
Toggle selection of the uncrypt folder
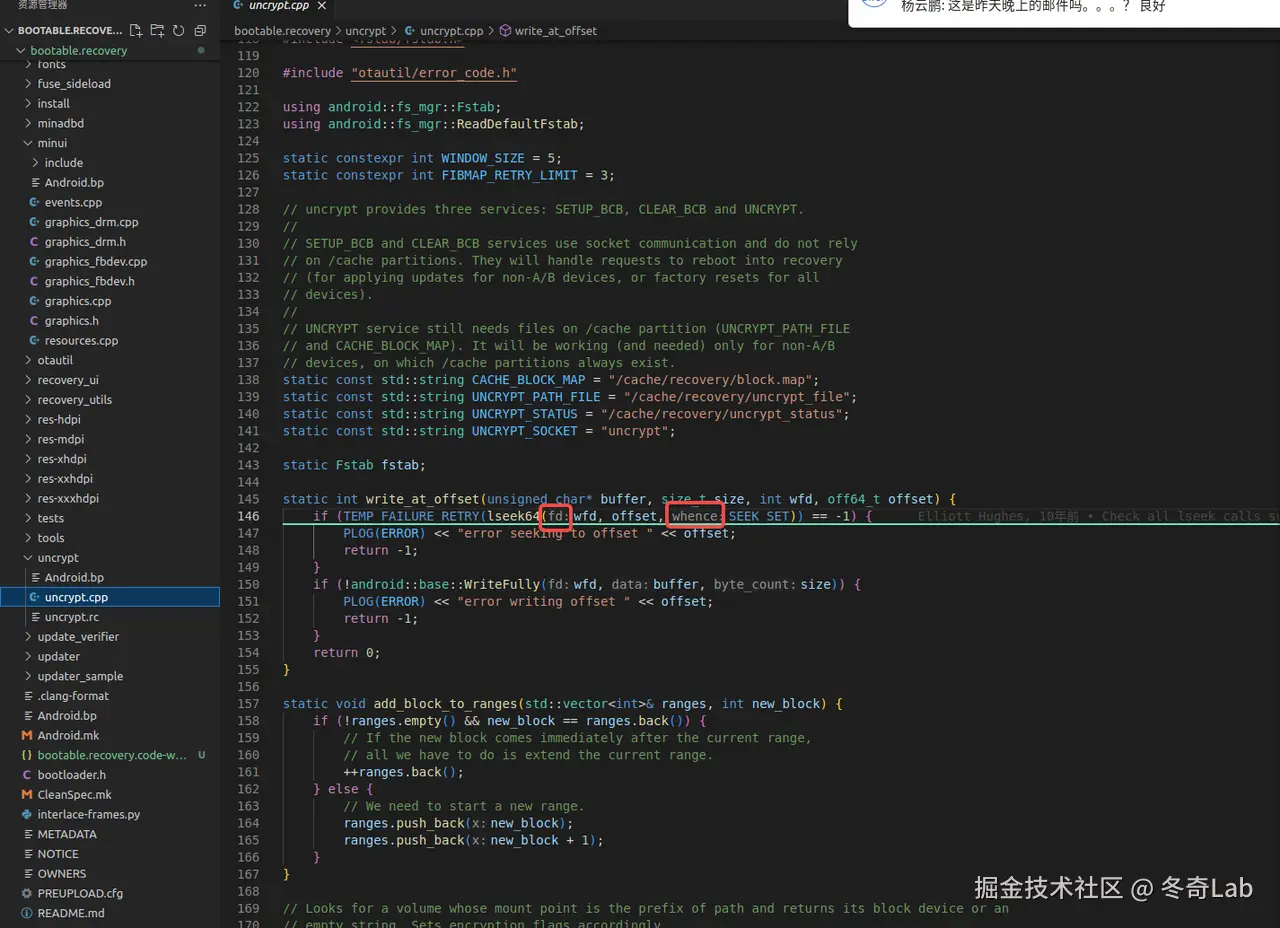(x=55, y=557)
